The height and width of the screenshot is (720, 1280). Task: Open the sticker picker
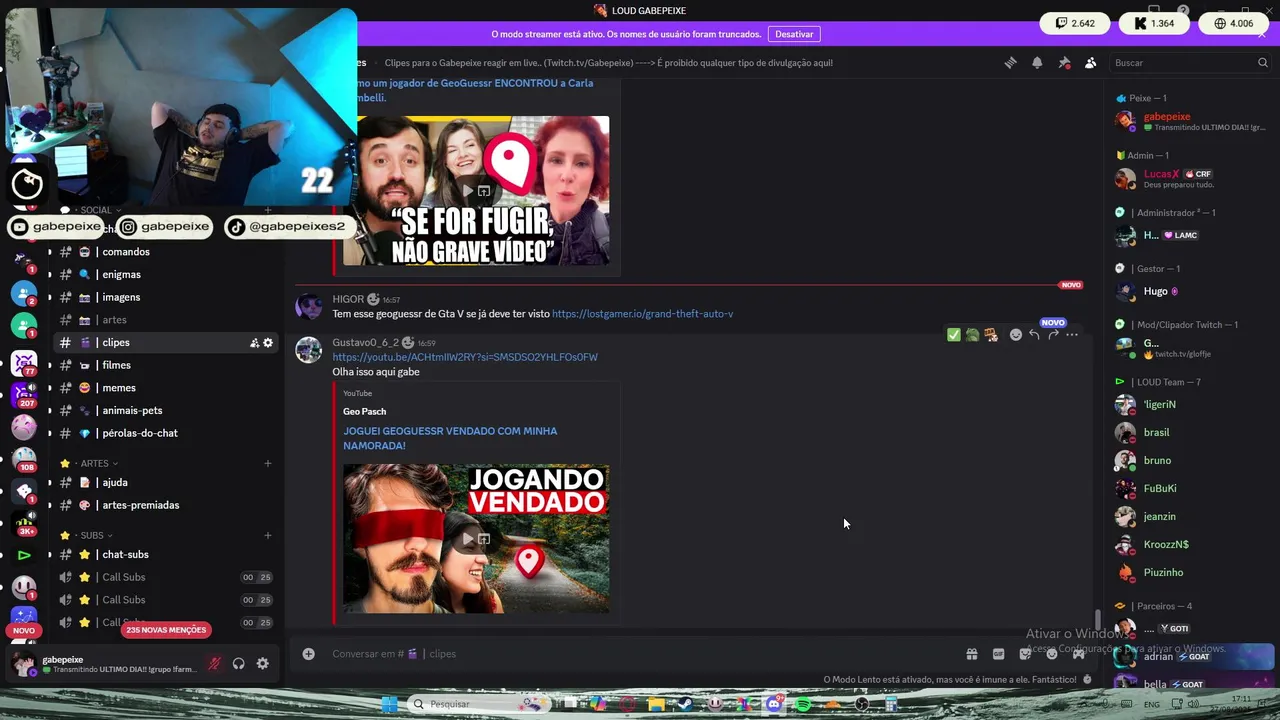point(1025,654)
